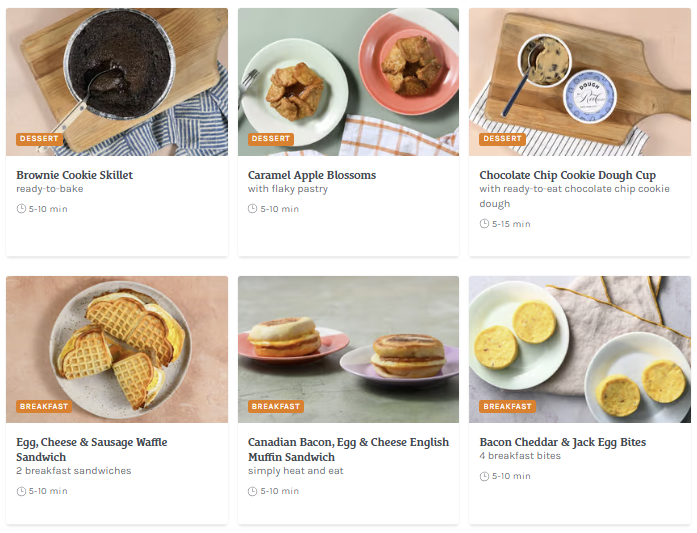Click the clock icon under Brownie Cookie Skillet
The image size is (697, 533).
click(x=21, y=209)
